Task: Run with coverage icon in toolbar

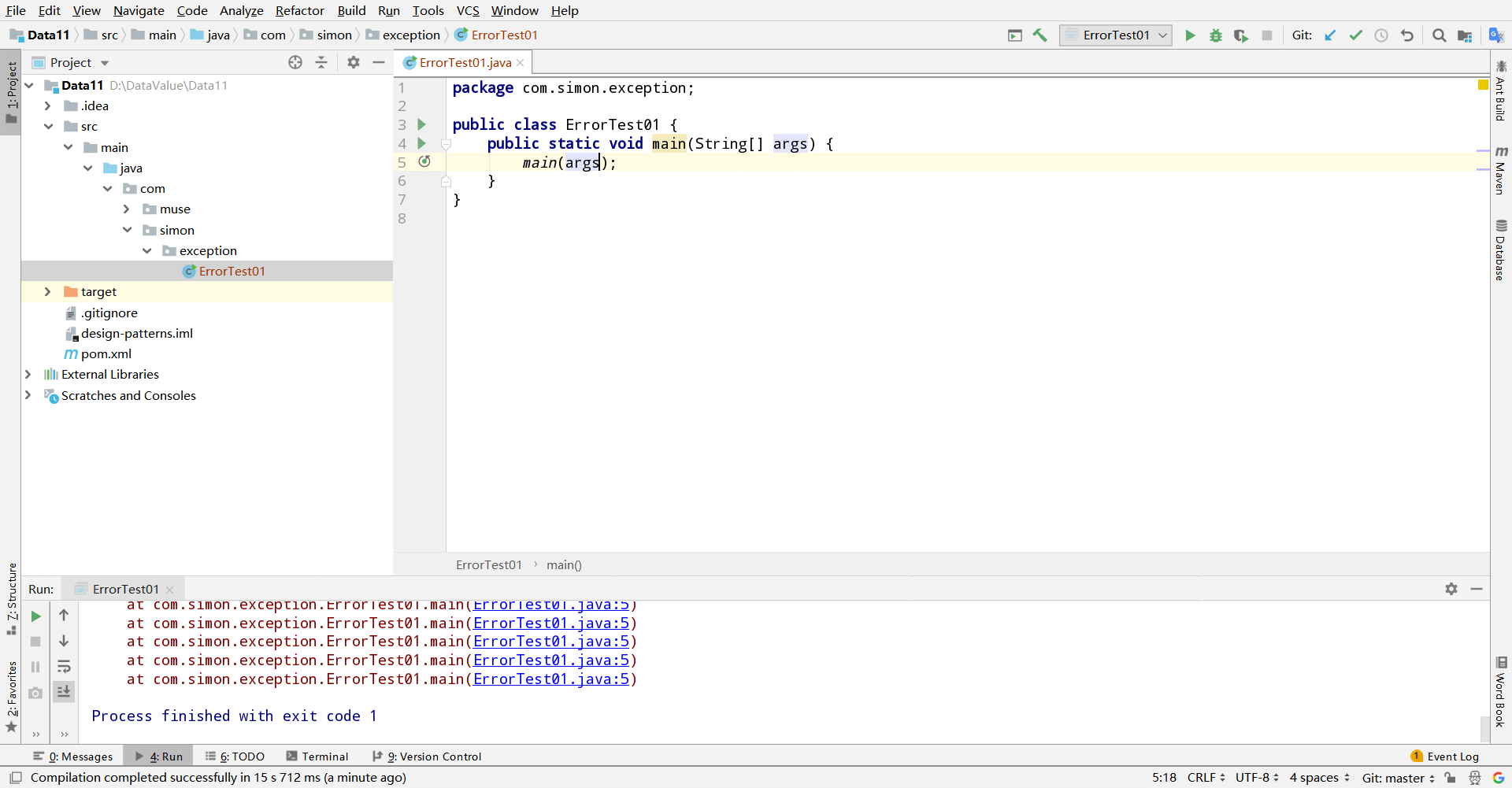Action: click(1241, 35)
